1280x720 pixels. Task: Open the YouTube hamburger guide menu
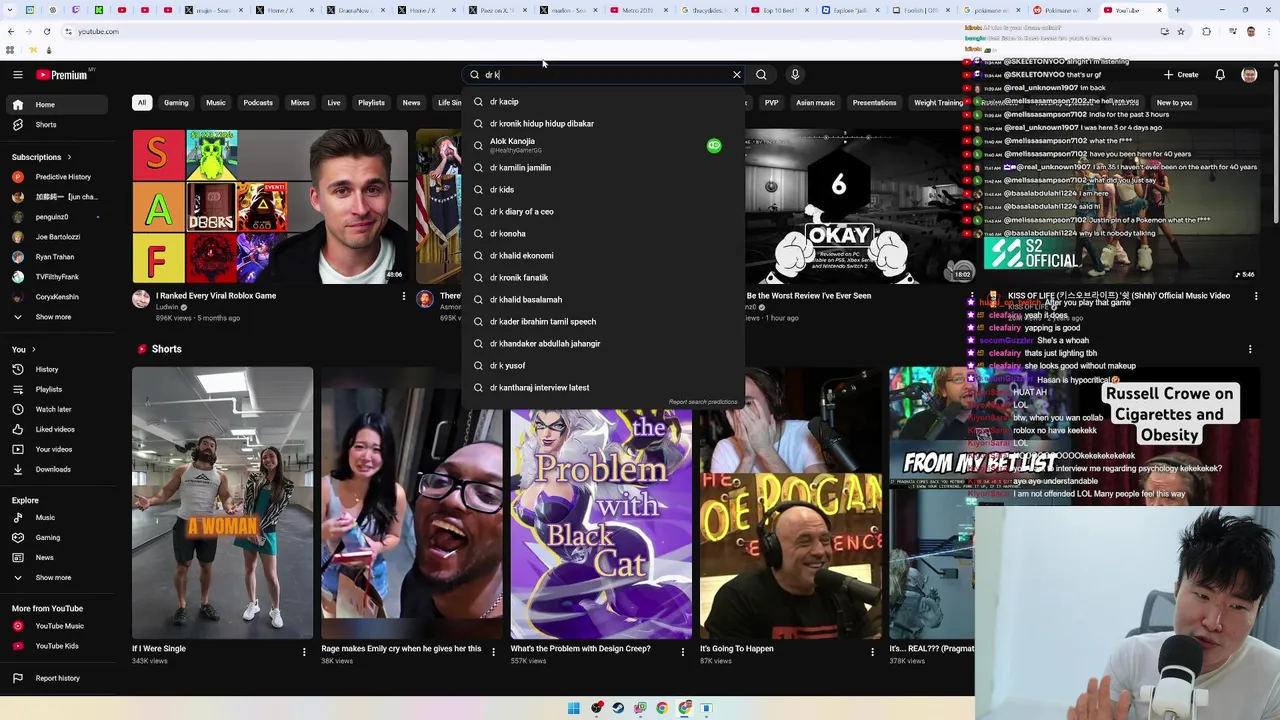click(17, 75)
